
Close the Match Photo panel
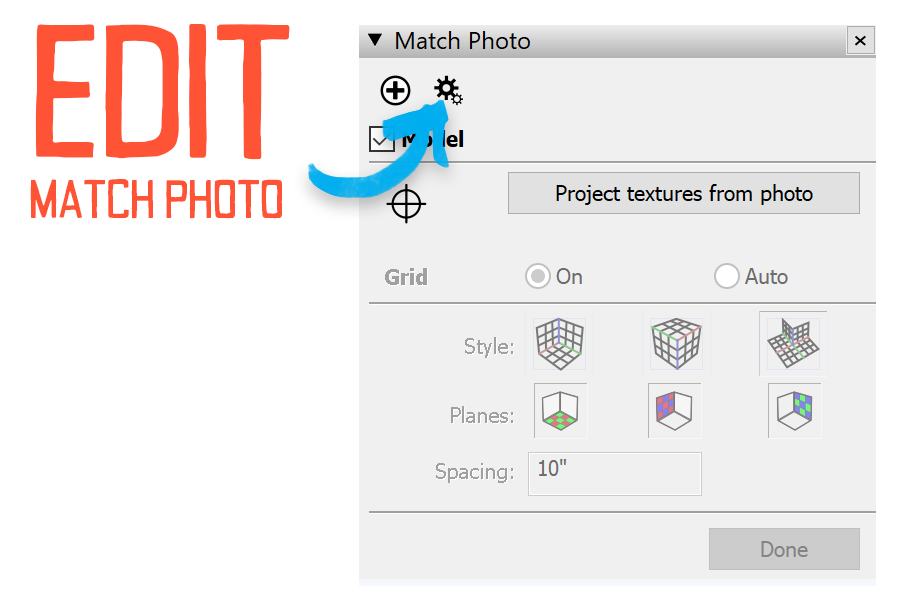860,41
